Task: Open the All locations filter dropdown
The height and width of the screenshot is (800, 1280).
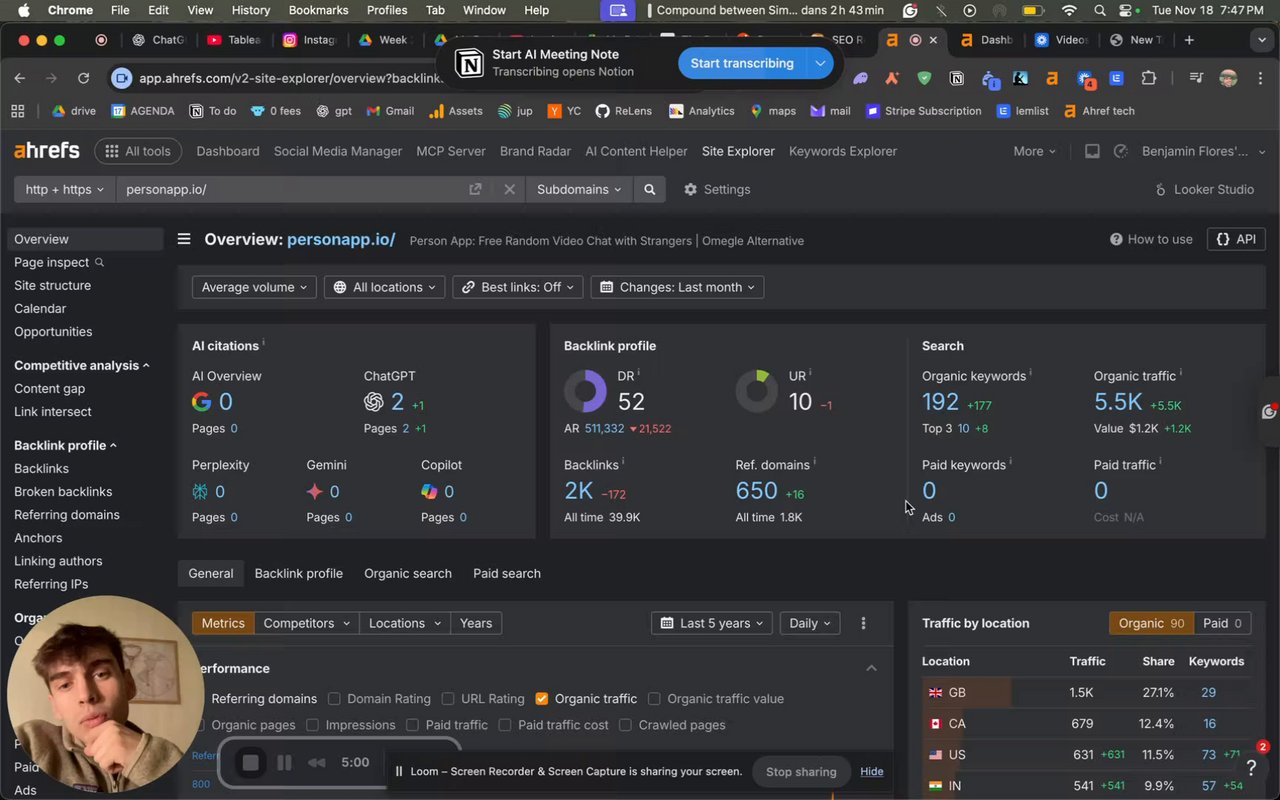Action: point(385,287)
